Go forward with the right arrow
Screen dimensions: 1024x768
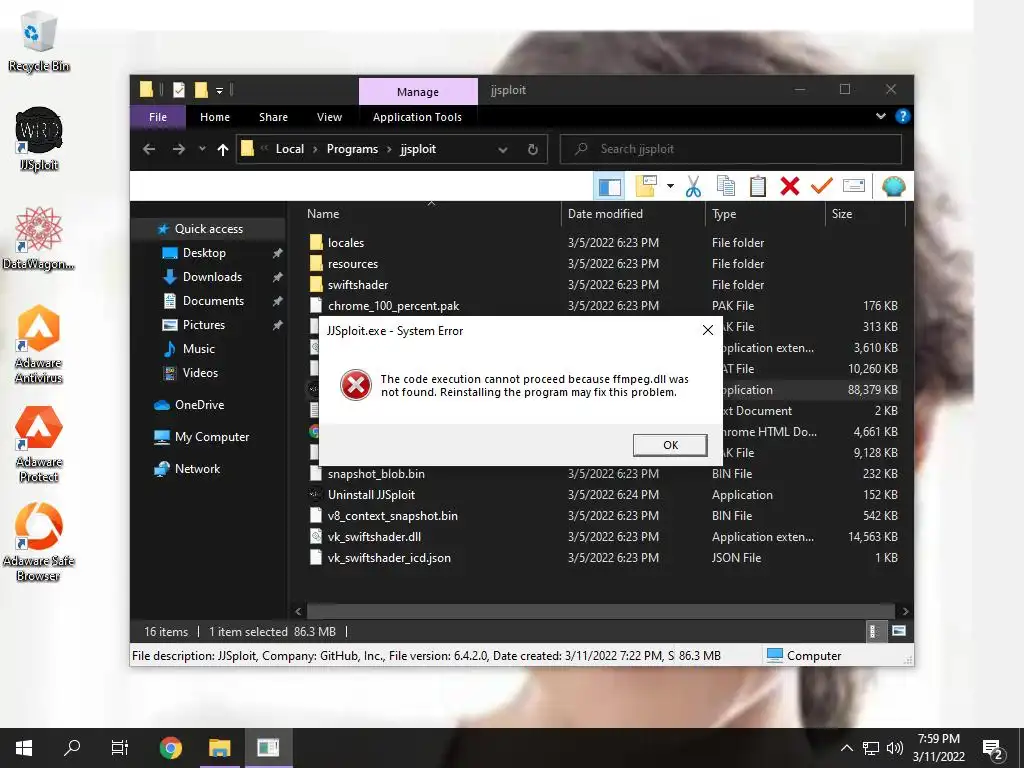(178, 149)
